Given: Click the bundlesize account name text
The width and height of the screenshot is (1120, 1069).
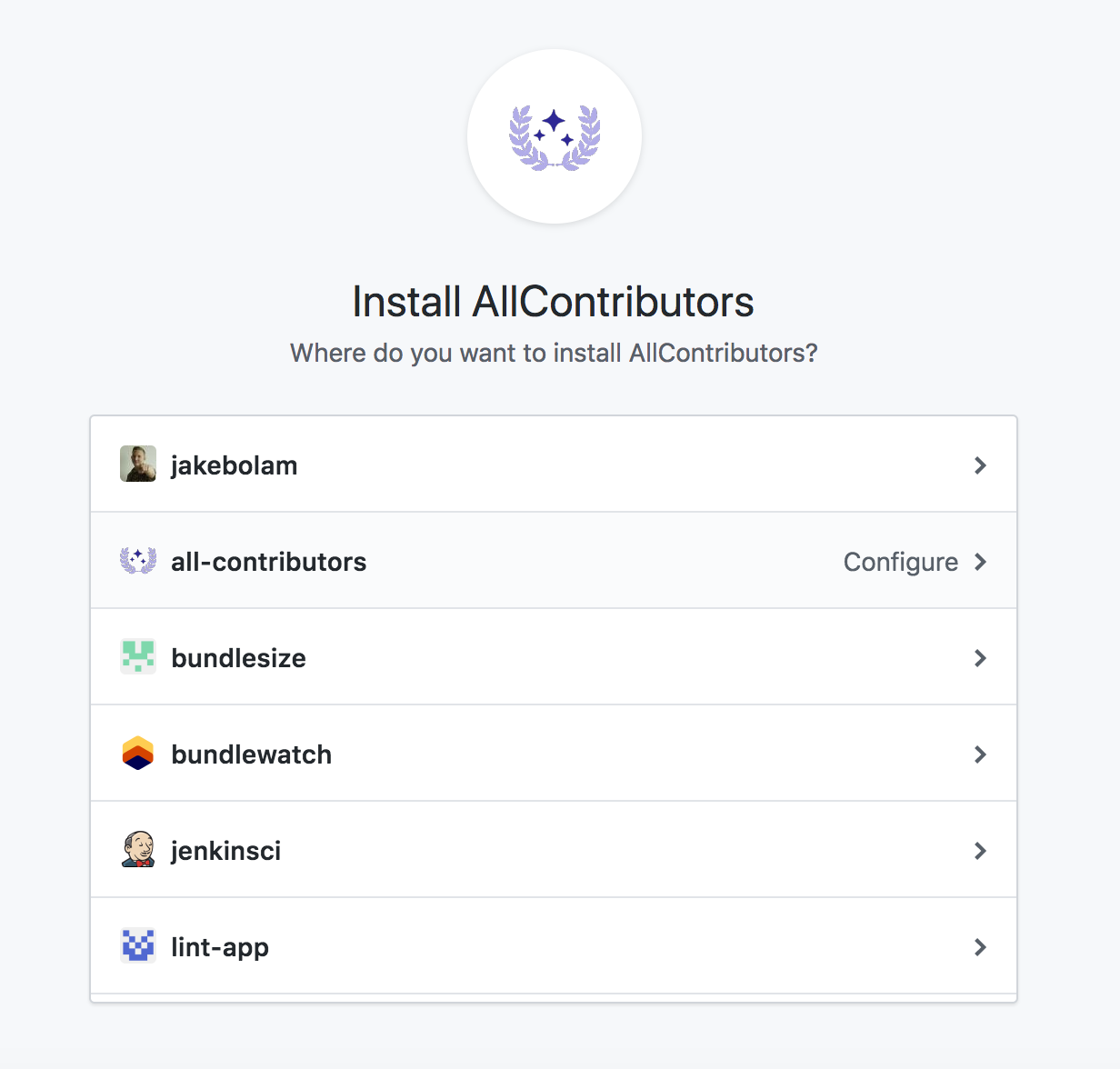Looking at the screenshot, I should pos(238,657).
